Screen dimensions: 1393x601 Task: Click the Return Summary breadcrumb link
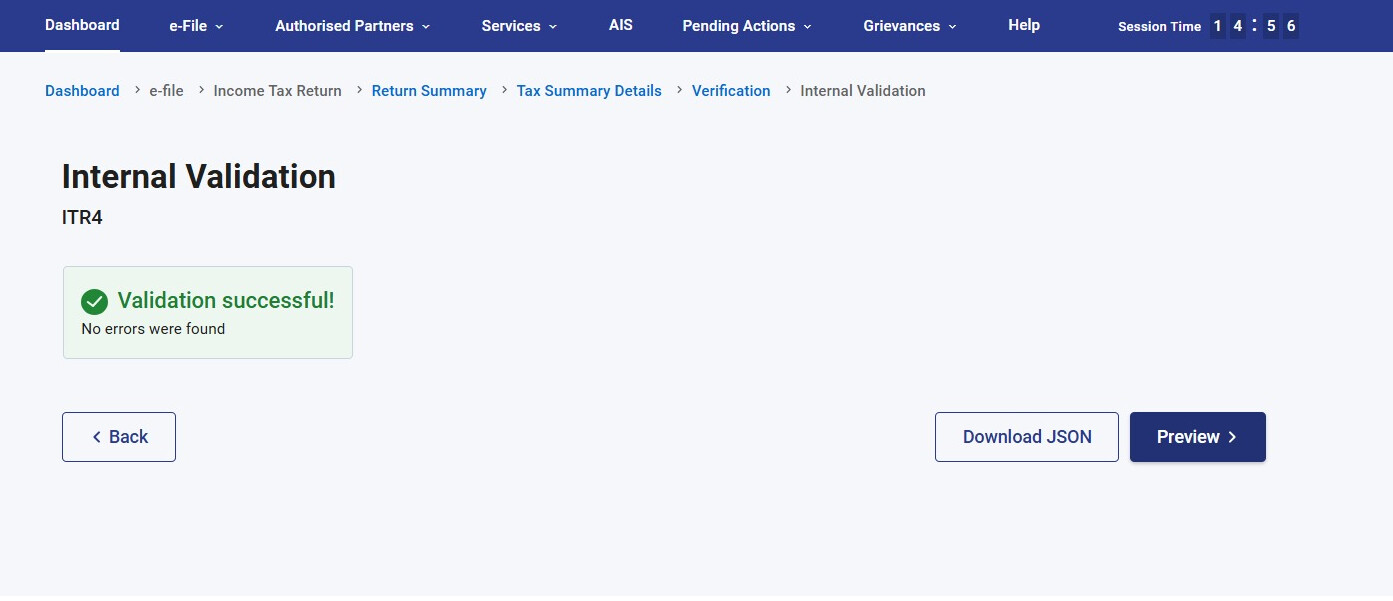coord(429,91)
